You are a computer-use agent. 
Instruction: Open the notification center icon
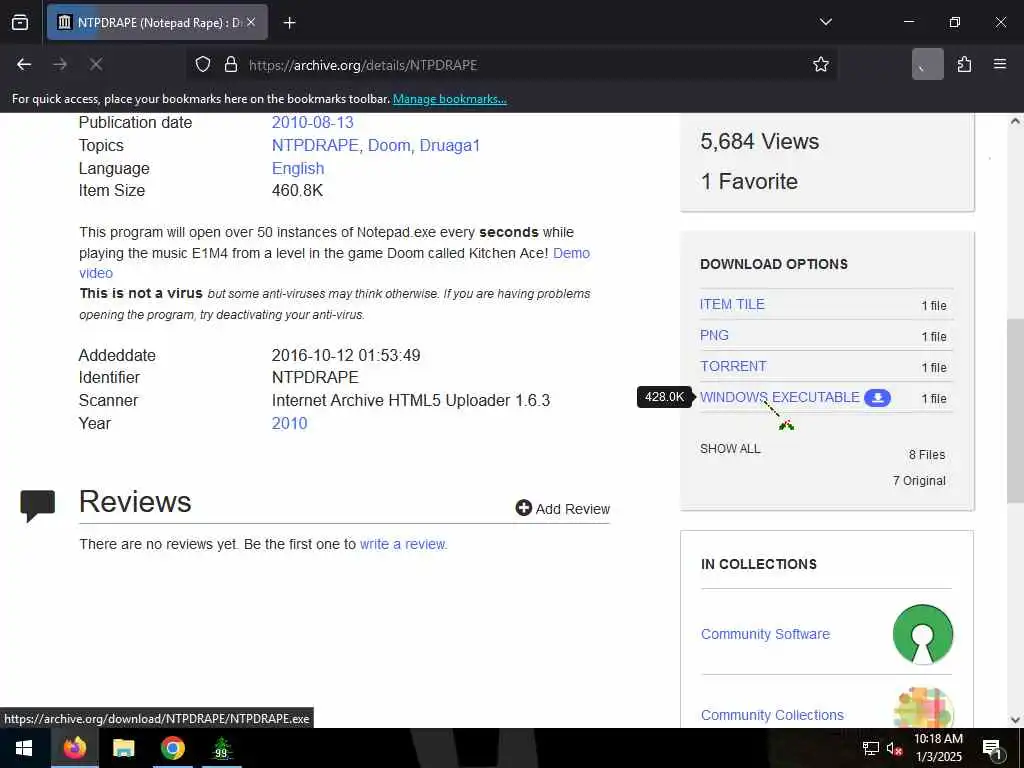tap(993, 748)
